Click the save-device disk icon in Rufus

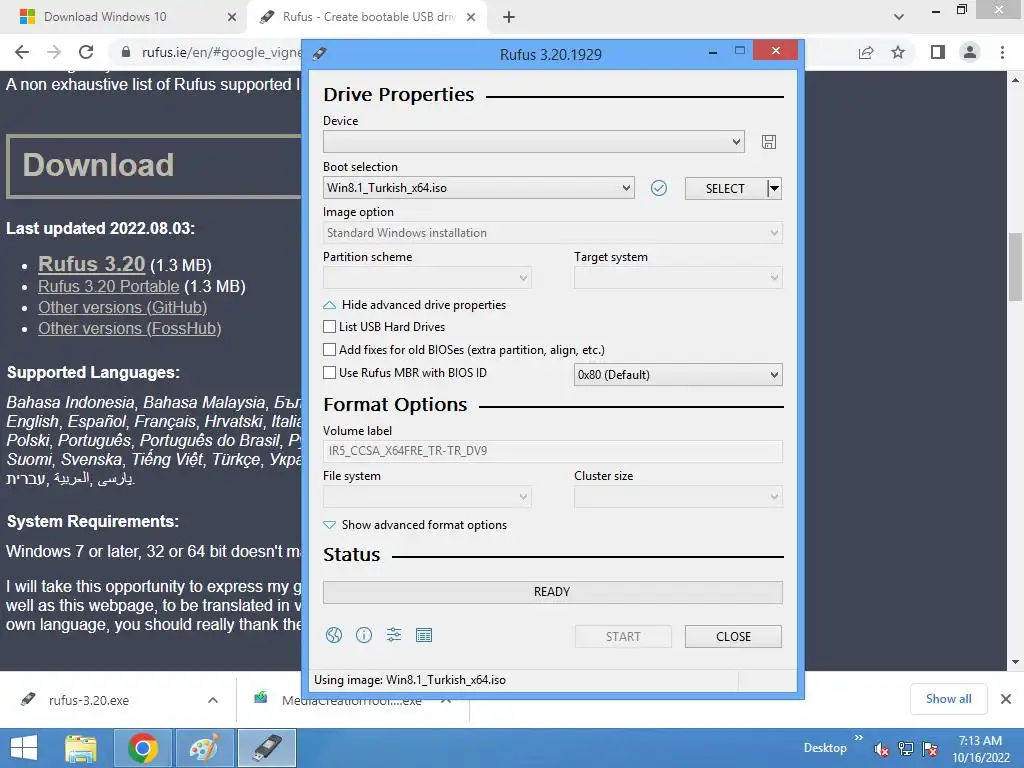pos(769,142)
